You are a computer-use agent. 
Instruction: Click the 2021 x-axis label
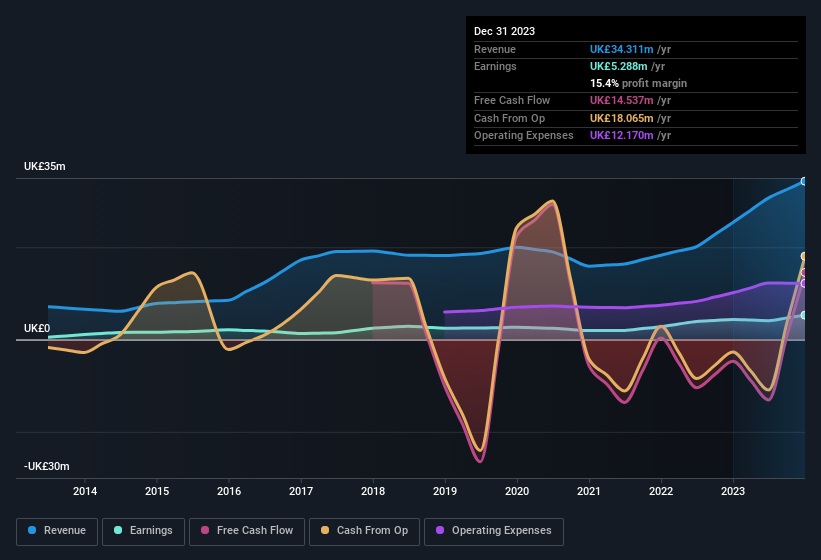(589, 491)
